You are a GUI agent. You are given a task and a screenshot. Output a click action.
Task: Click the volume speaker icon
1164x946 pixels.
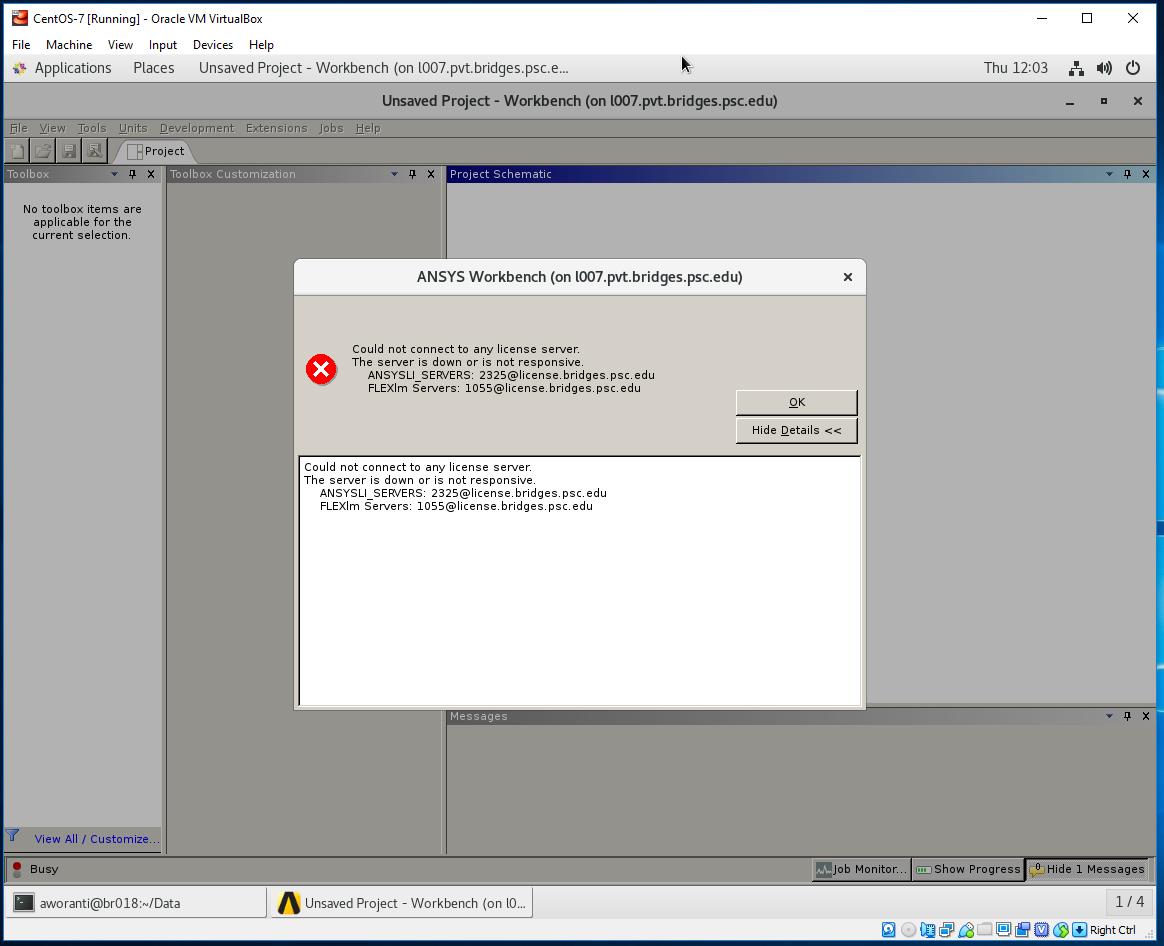tap(1105, 68)
